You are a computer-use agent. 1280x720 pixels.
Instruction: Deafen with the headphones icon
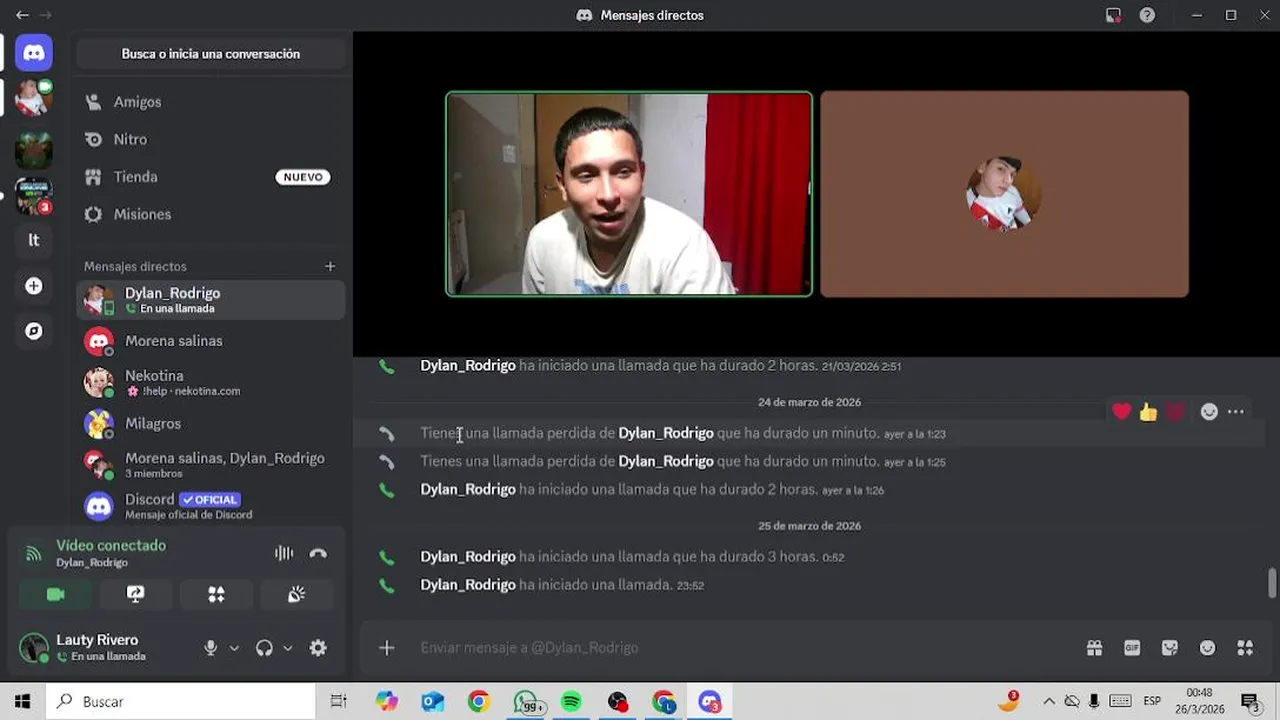[264, 648]
